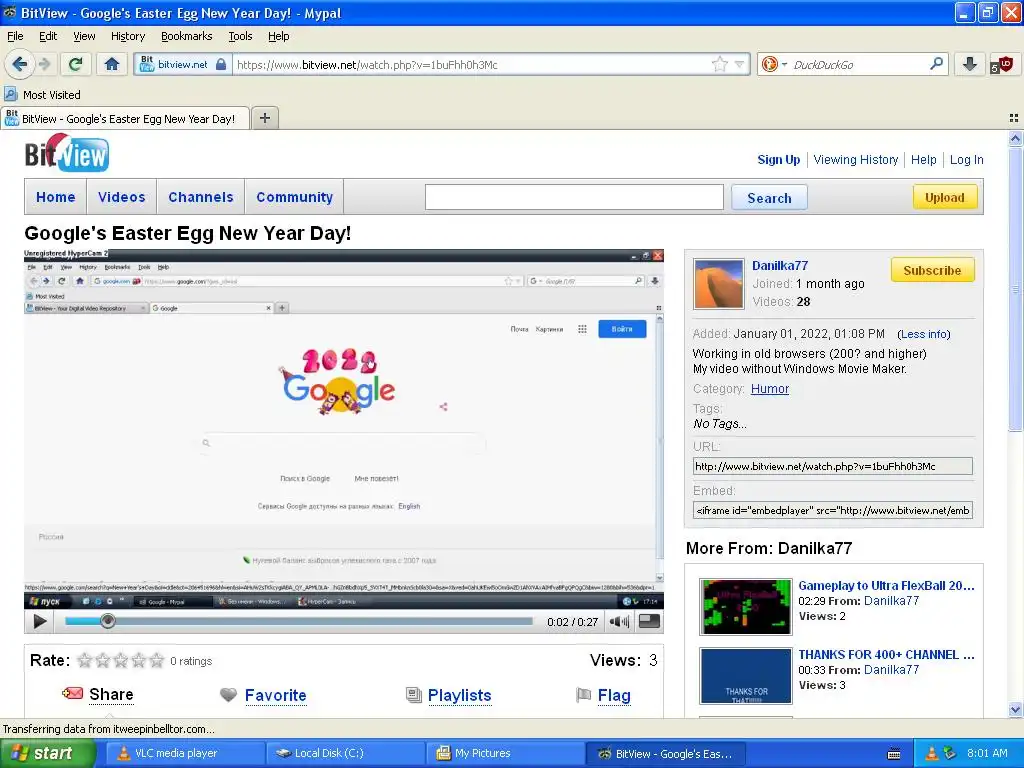This screenshot has width=1024, height=768.
Task: Click the BitView Search button
Action: tap(769, 198)
